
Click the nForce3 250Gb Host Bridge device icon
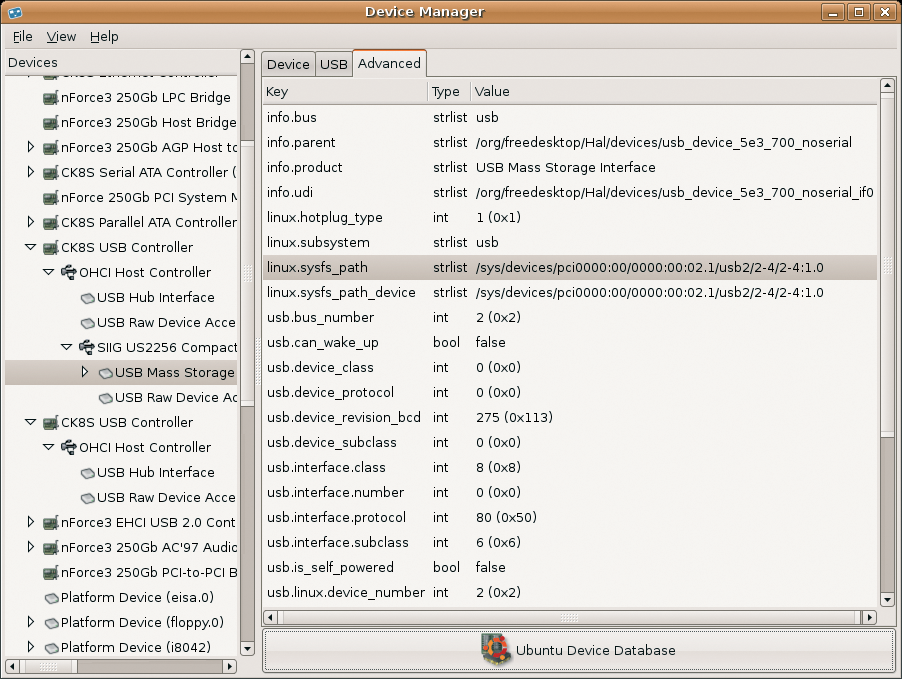51,123
